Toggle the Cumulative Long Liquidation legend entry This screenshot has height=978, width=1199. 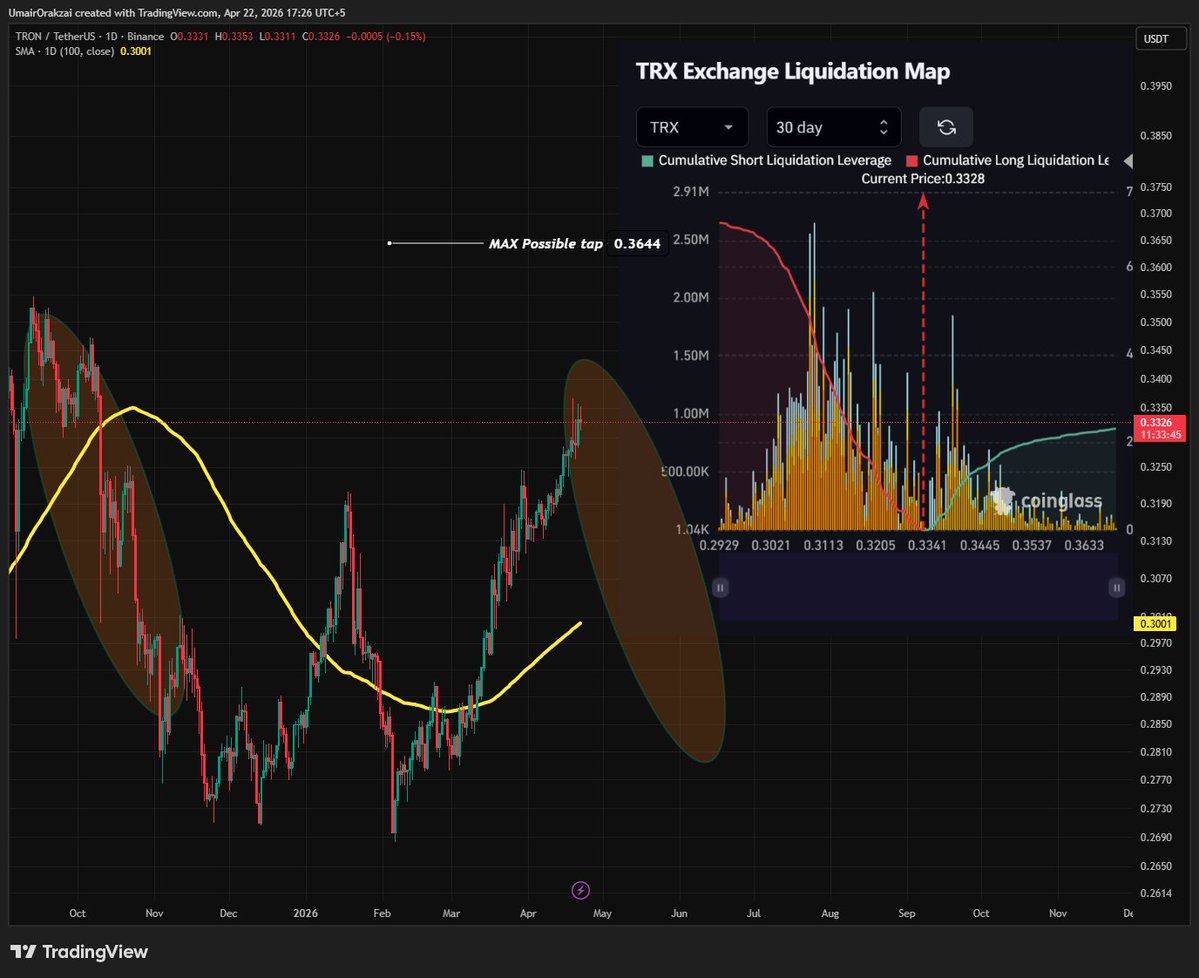pos(1017,160)
